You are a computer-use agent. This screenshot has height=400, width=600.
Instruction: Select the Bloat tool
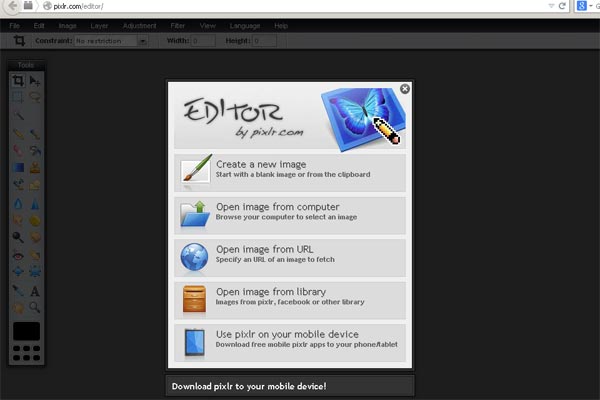coord(18,272)
